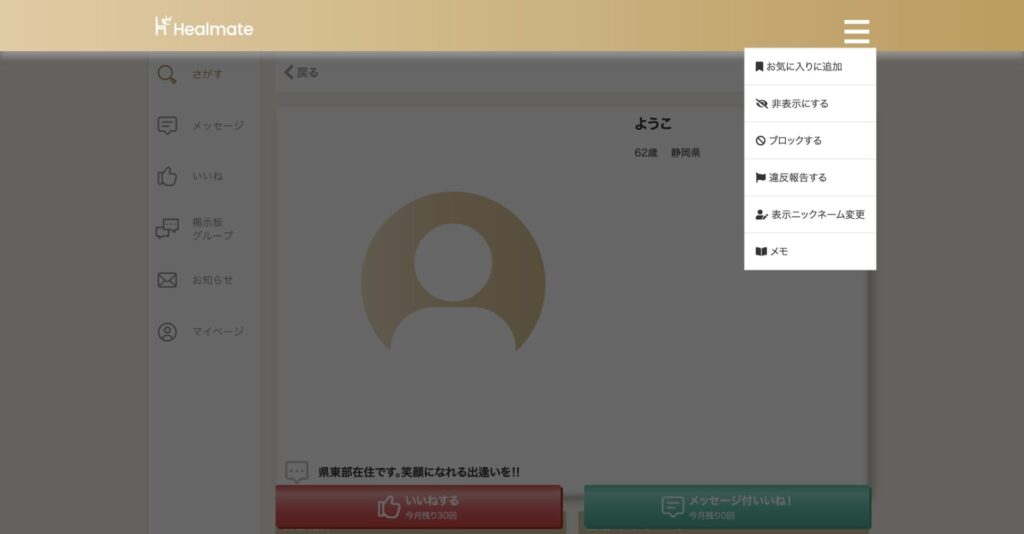Click the Healmate logo
This screenshot has height=534, width=1024.
coord(204,27)
